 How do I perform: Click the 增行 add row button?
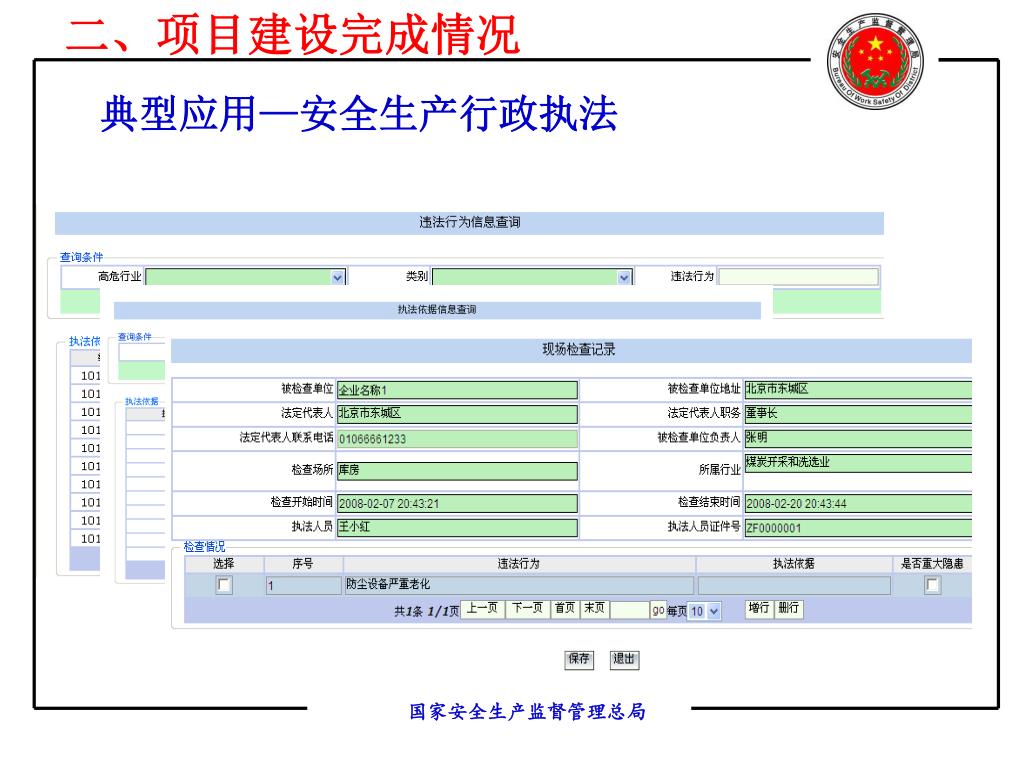pyautogui.click(x=759, y=609)
